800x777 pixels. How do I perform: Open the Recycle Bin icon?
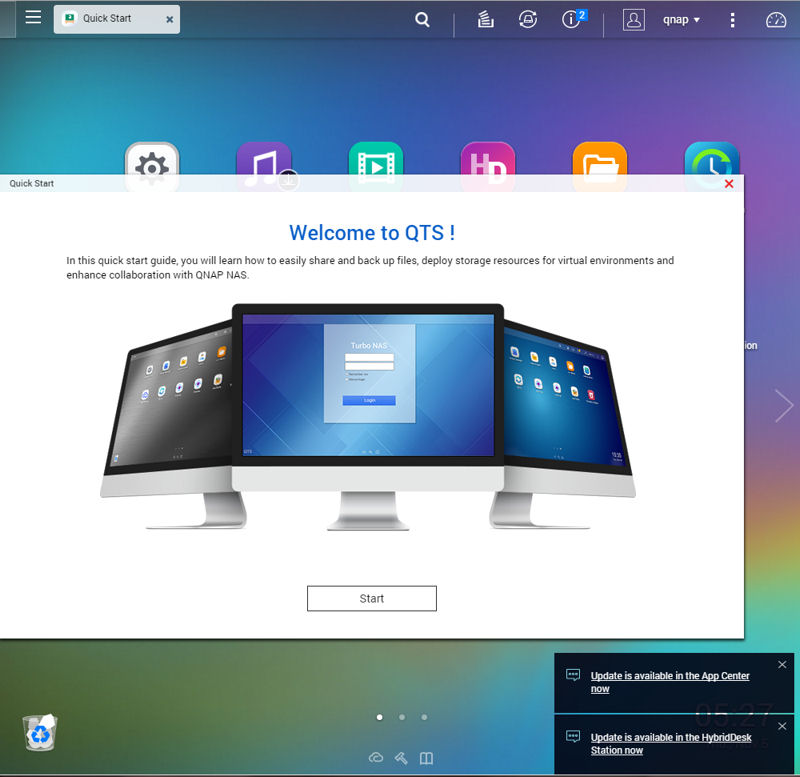tap(40, 733)
